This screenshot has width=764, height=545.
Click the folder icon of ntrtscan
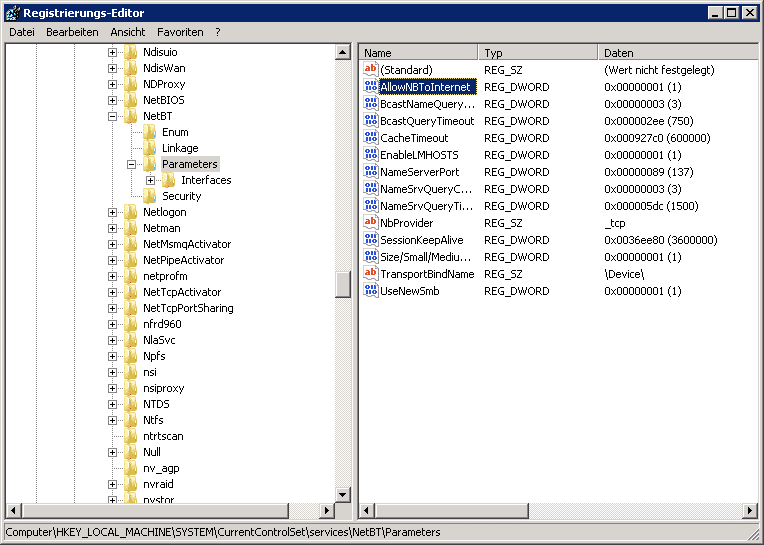(131, 436)
